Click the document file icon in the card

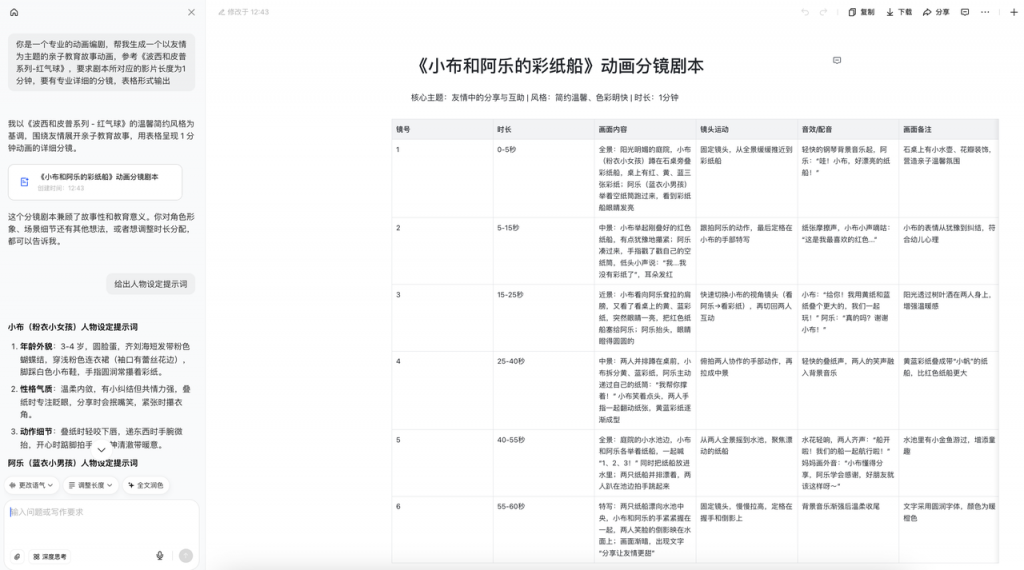pos(24,182)
